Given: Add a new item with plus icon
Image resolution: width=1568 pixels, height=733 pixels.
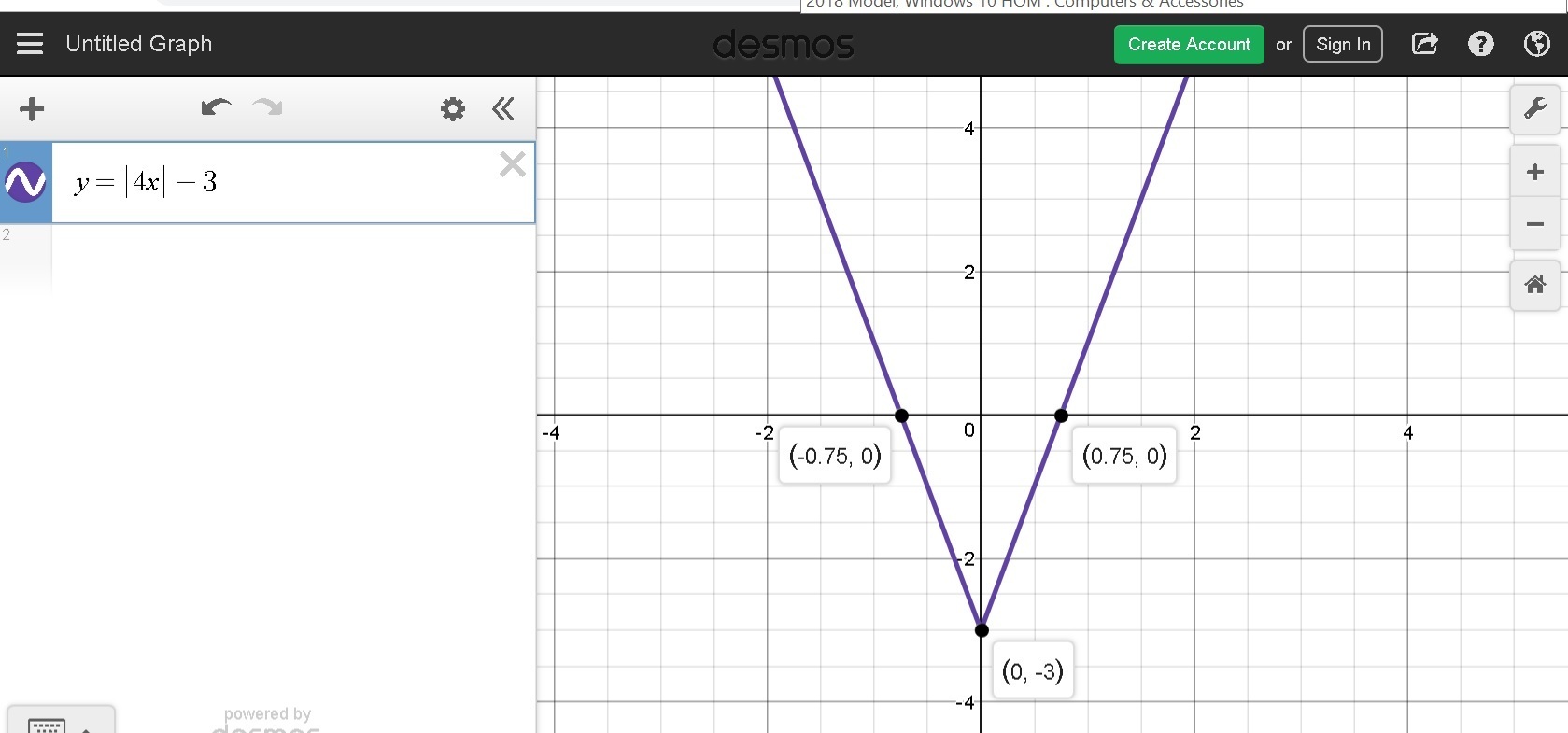Looking at the screenshot, I should [32, 109].
